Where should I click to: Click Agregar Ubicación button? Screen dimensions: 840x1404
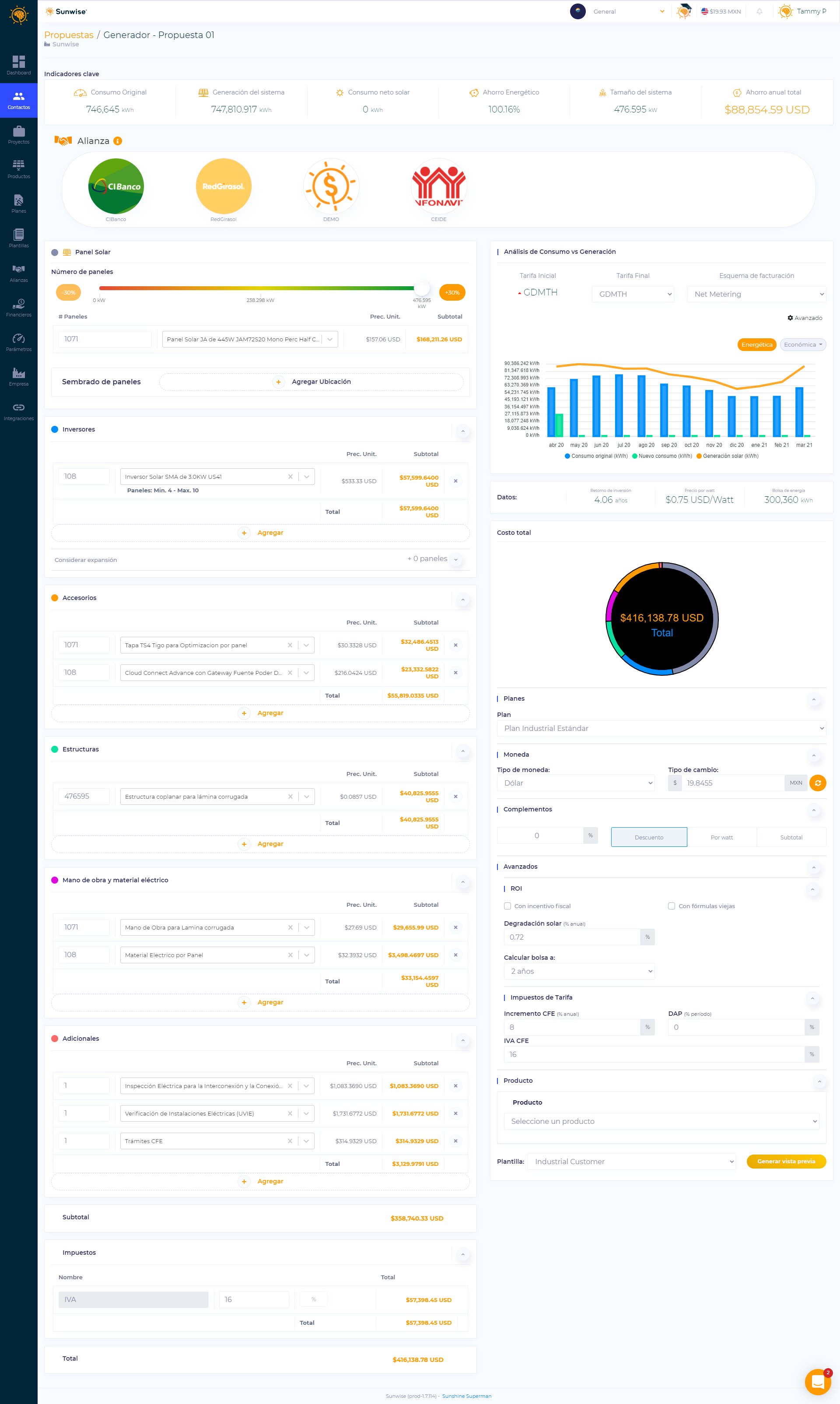[x=311, y=382]
